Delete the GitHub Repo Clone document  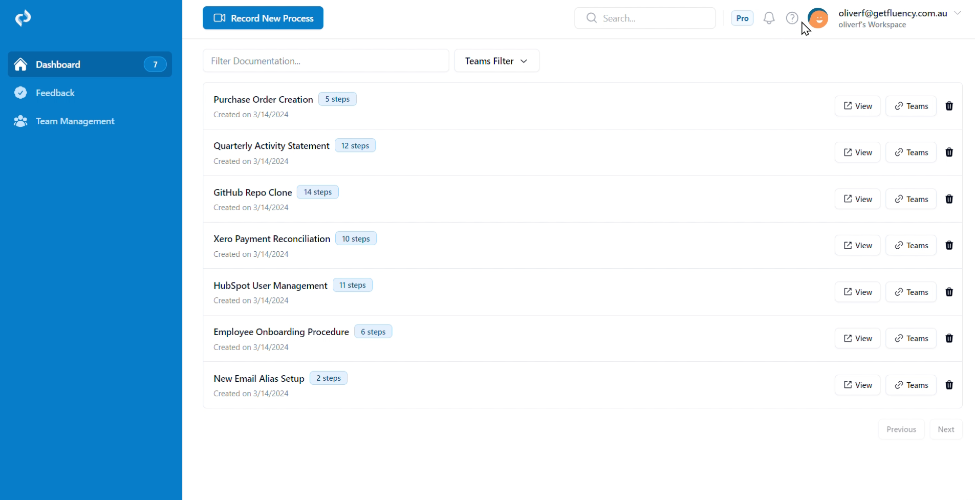[x=949, y=199]
